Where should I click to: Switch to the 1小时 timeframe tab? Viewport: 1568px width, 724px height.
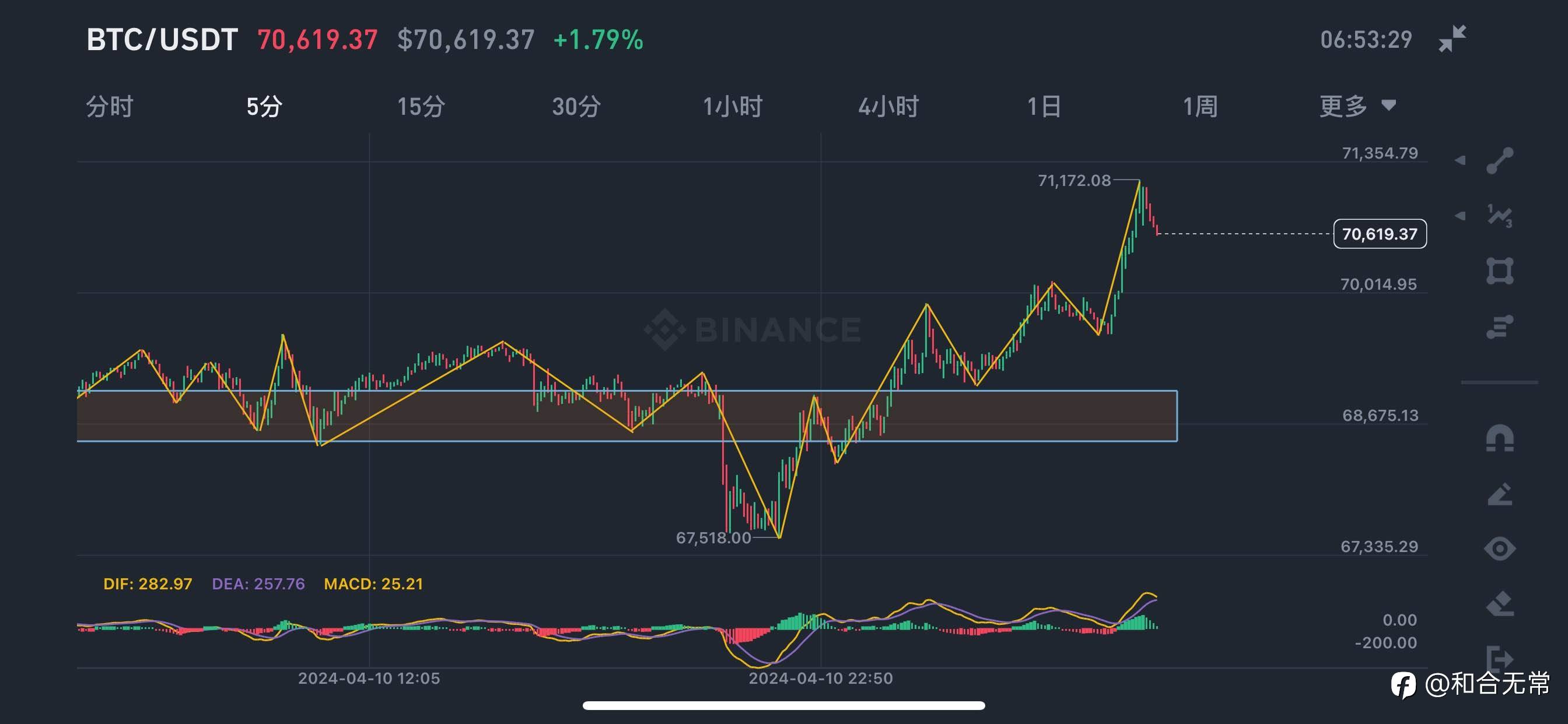[x=732, y=107]
